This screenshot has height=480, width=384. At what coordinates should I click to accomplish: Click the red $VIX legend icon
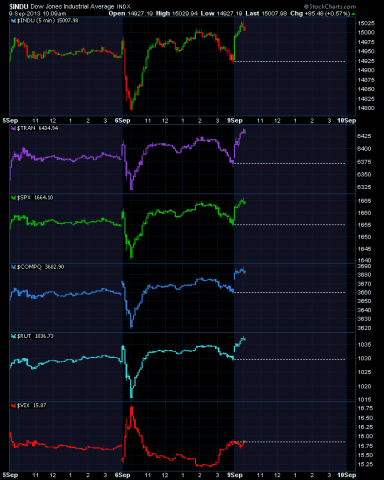(x=13, y=406)
